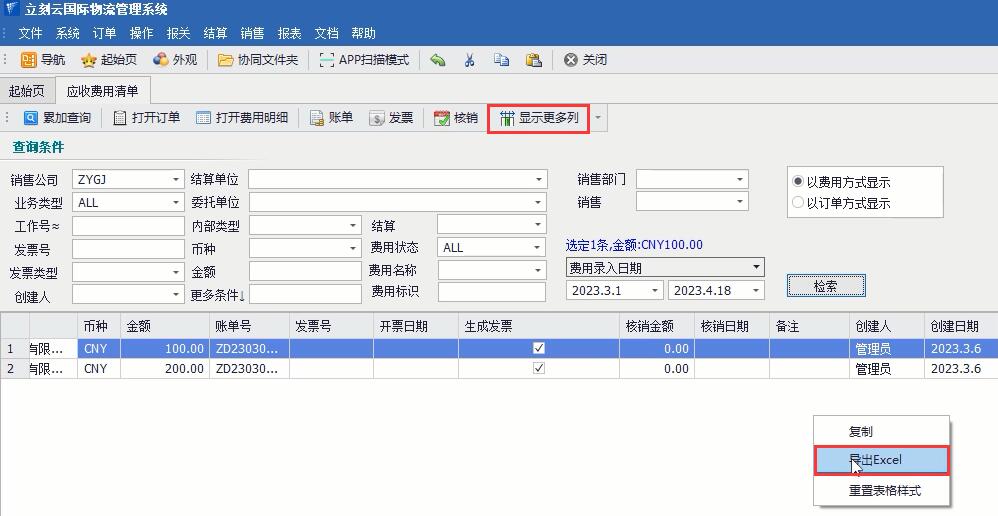
Task: Click the 发票号 input field
Action: click(127, 249)
